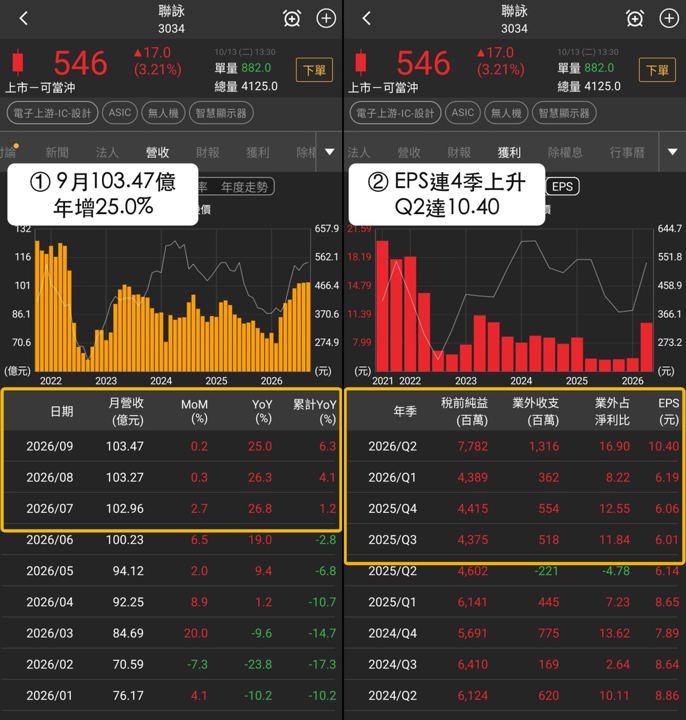Viewport: 686px width, 720px height.
Task: Open 電子上游-IC-設計 tag in left panel
Action: click(x=52, y=113)
